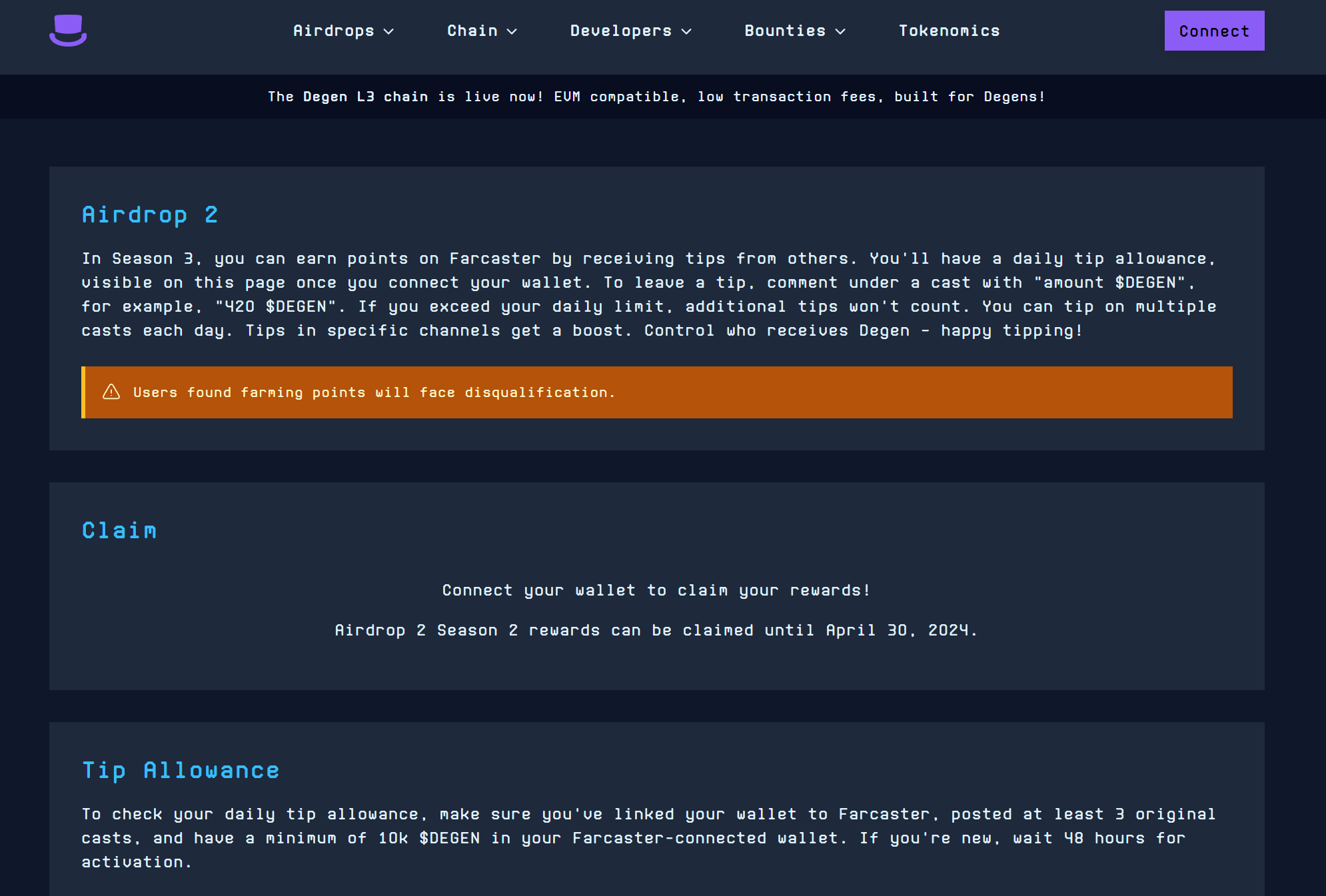Click the paragraph starting 'In Season 3'
The width and height of the screenshot is (1326, 896).
(650, 294)
